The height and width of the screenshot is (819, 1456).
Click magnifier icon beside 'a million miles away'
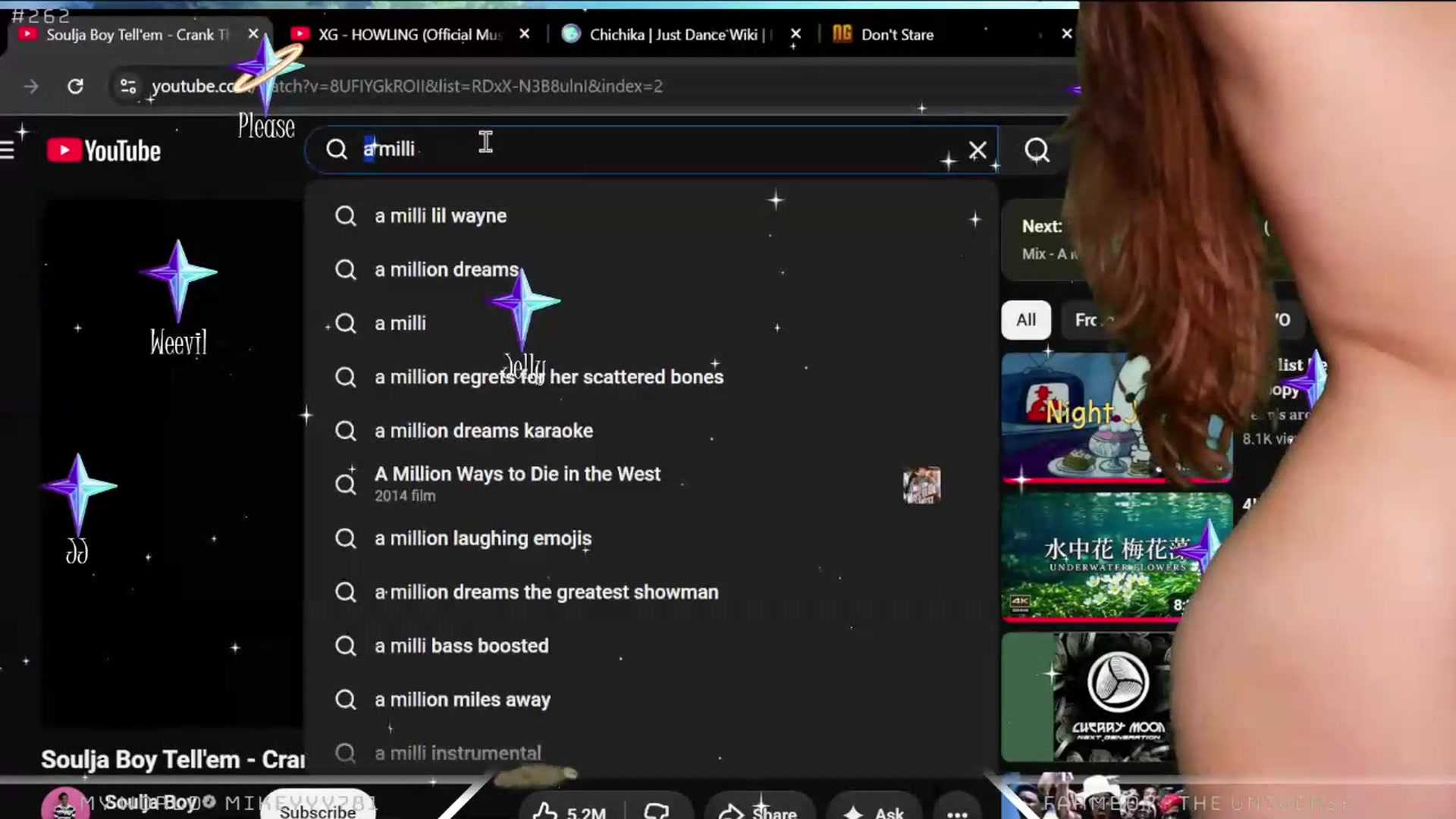point(346,701)
